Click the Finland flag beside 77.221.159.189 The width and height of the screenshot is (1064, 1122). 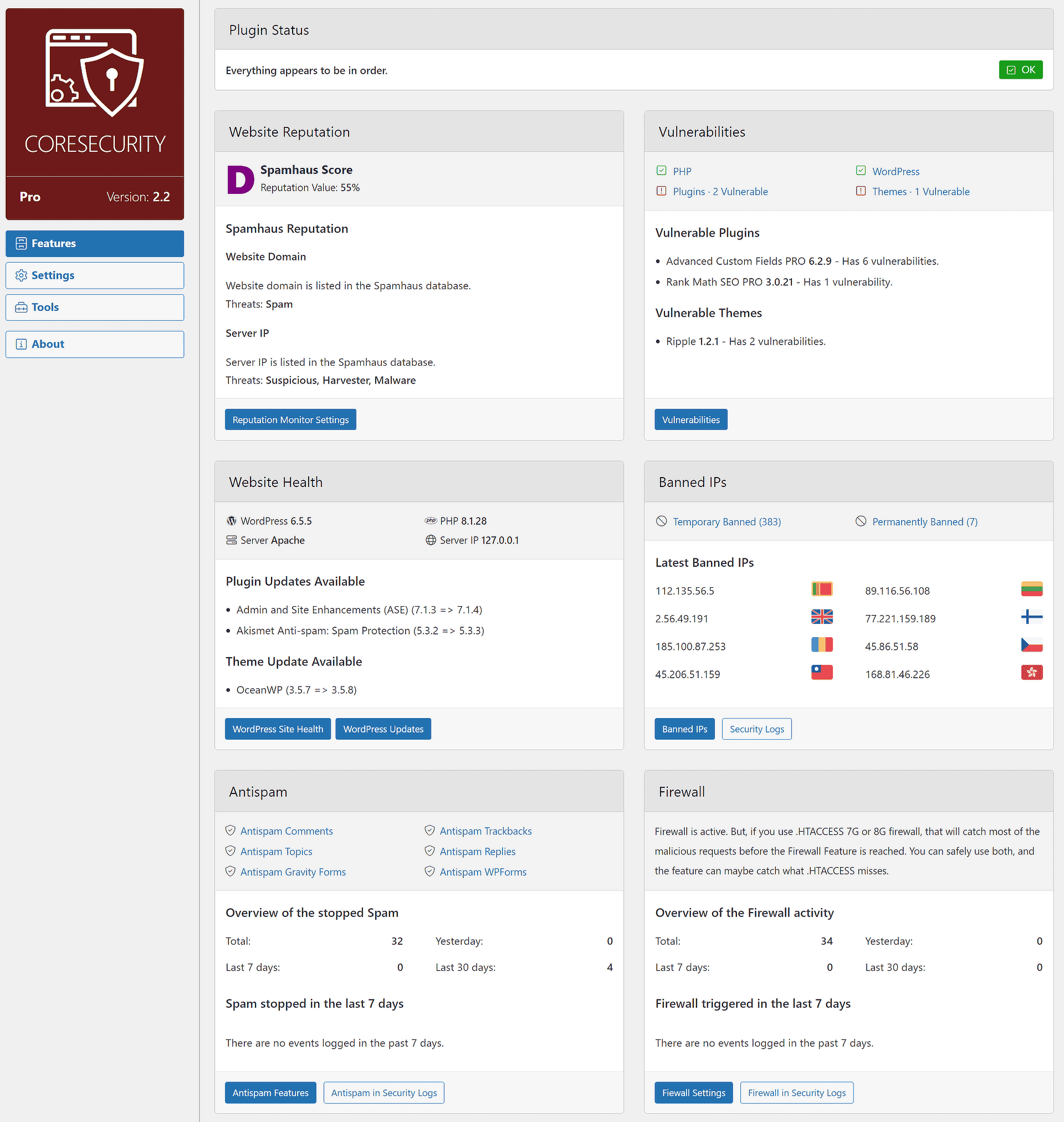1031,617
